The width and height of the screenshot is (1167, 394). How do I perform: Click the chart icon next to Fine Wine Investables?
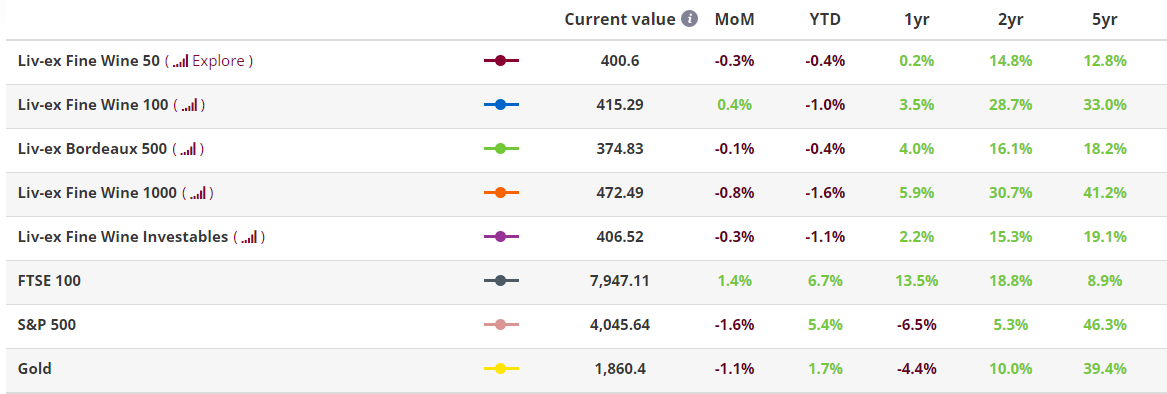click(x=249, y=238)
